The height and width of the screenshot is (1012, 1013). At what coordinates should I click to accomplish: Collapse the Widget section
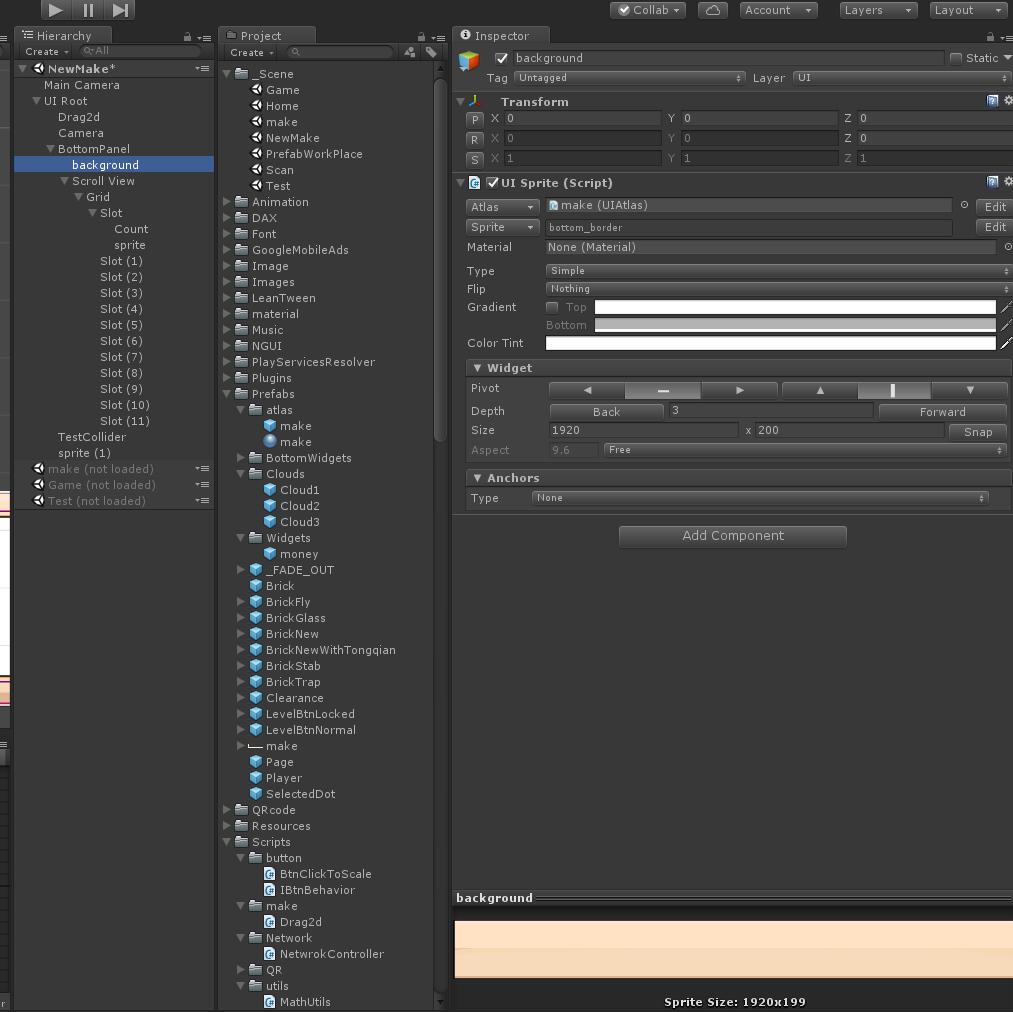(x=477, y=368)
